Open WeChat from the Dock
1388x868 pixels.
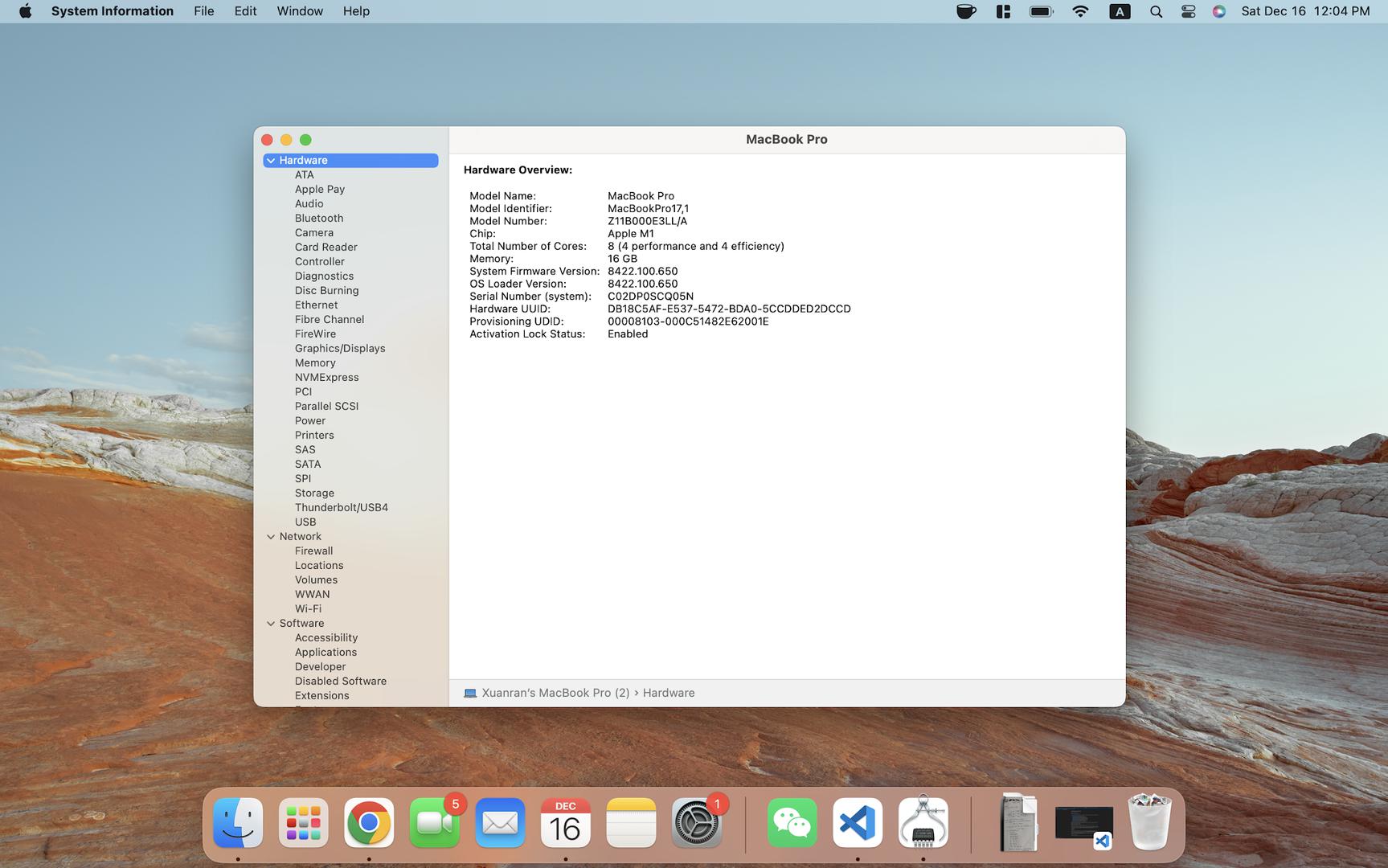(x=792, y=823)
